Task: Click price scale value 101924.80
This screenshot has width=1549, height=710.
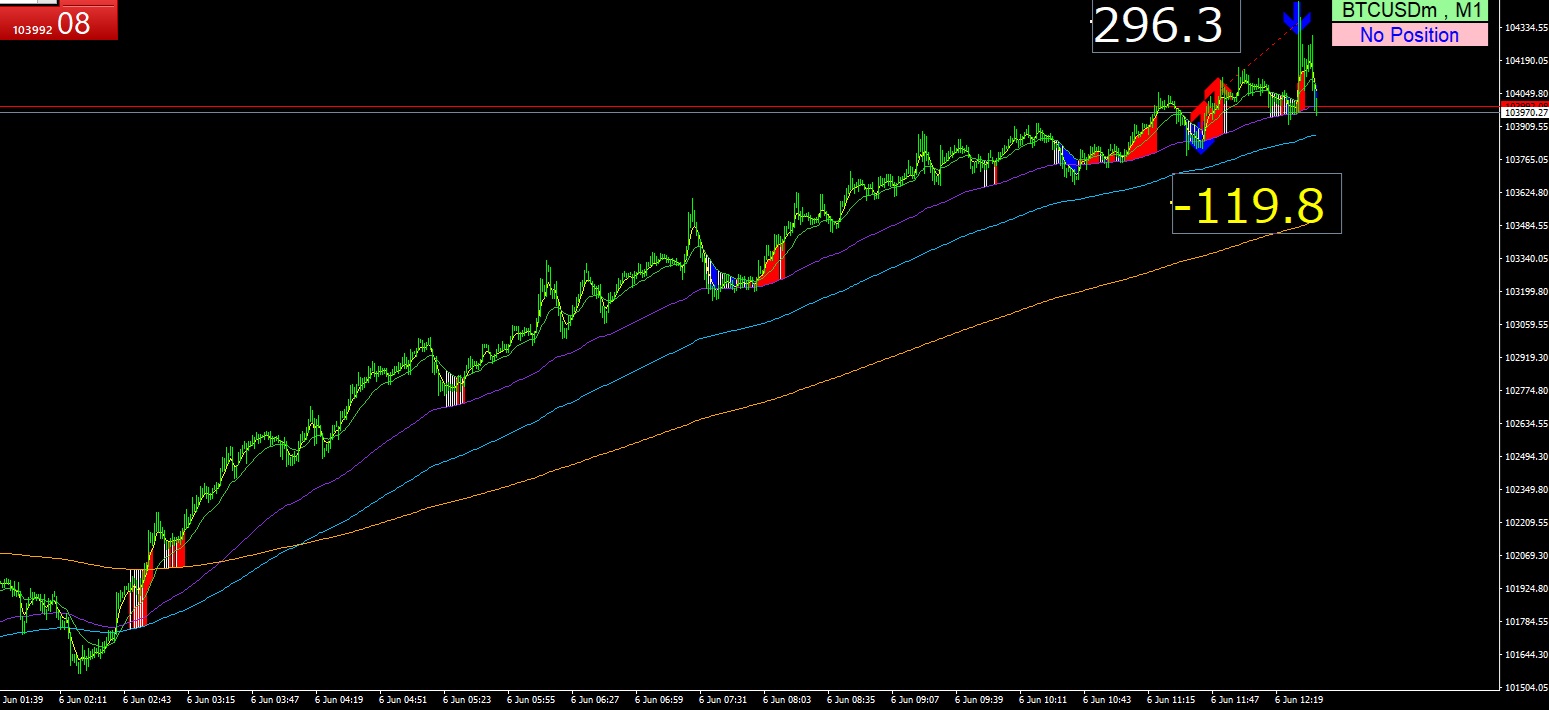Action: 1526,588
